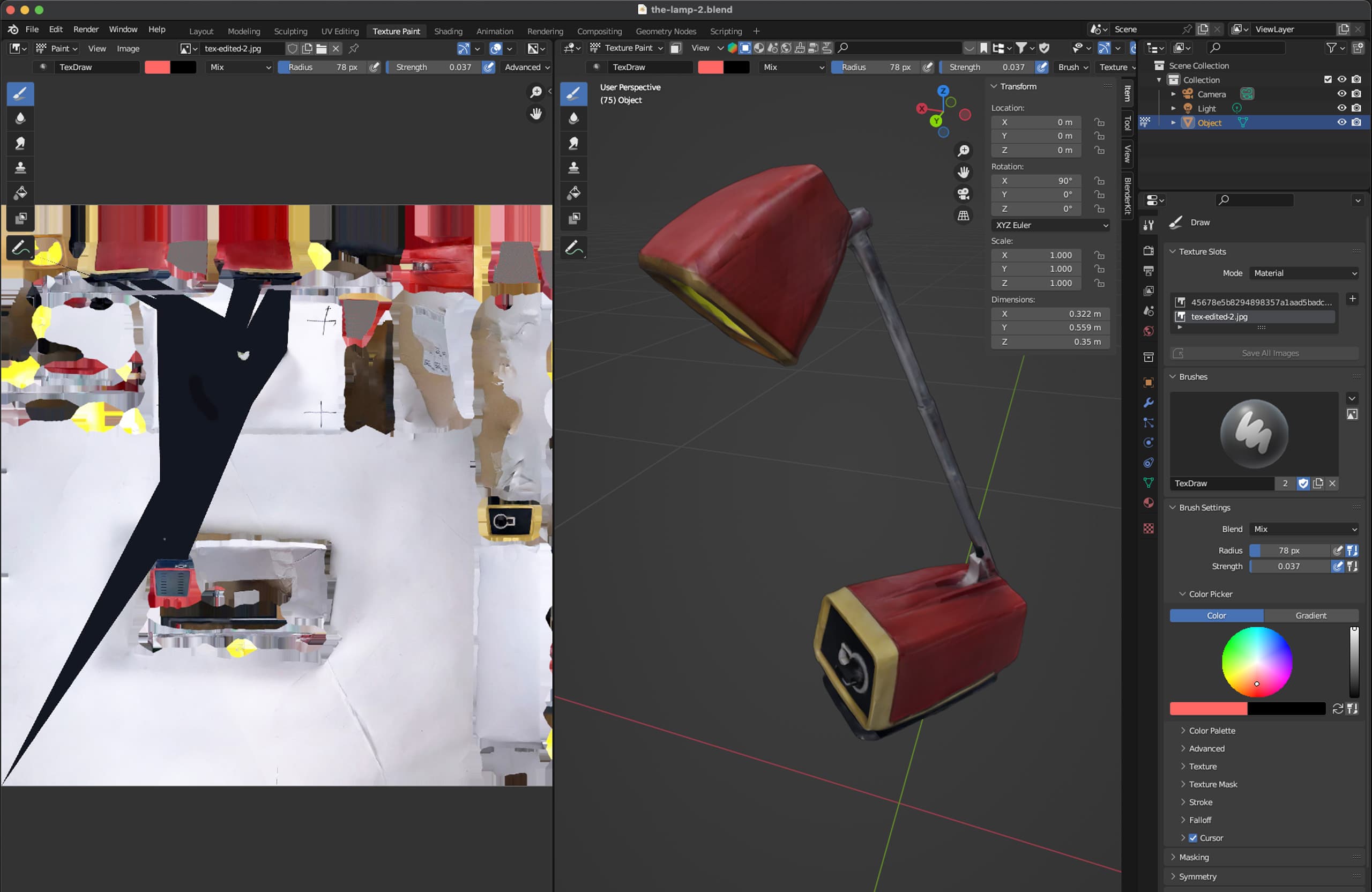Select the Annotate tool in 3D viewport

point(573,248)
